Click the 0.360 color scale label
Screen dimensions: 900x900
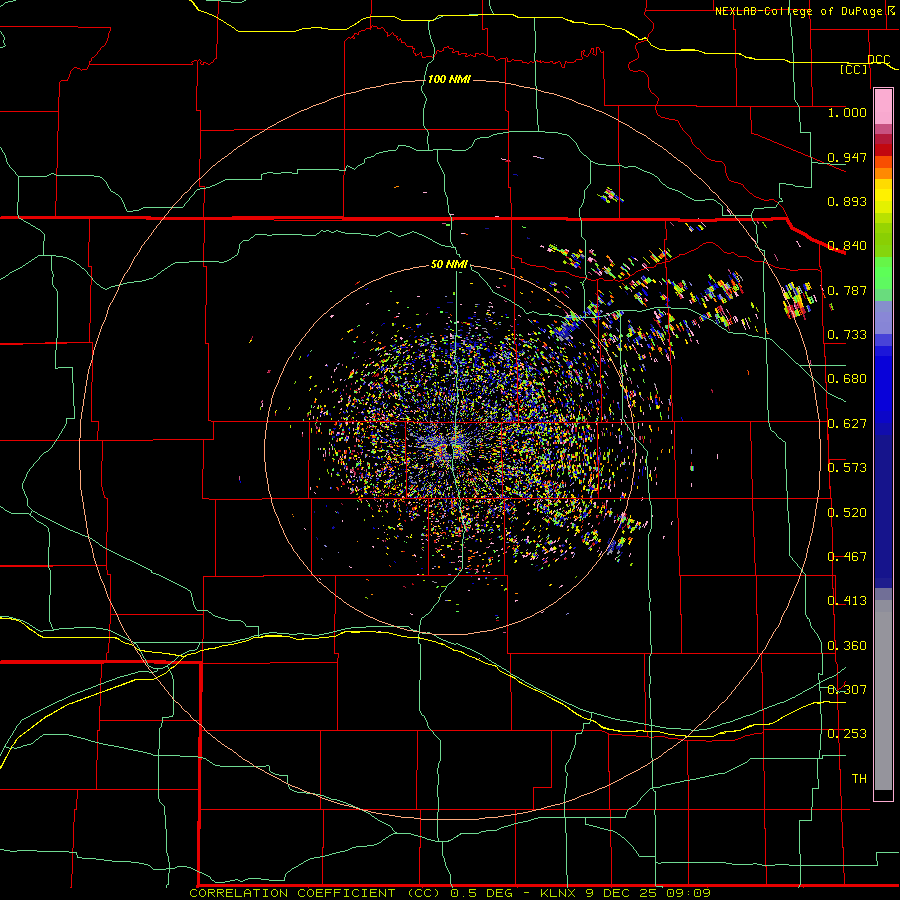[x=847, y=646]
